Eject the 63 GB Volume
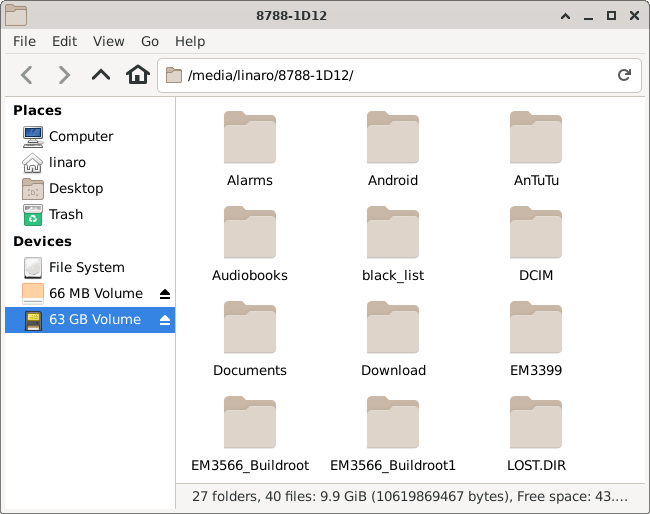The image size is (650, 514). point(165,320)
